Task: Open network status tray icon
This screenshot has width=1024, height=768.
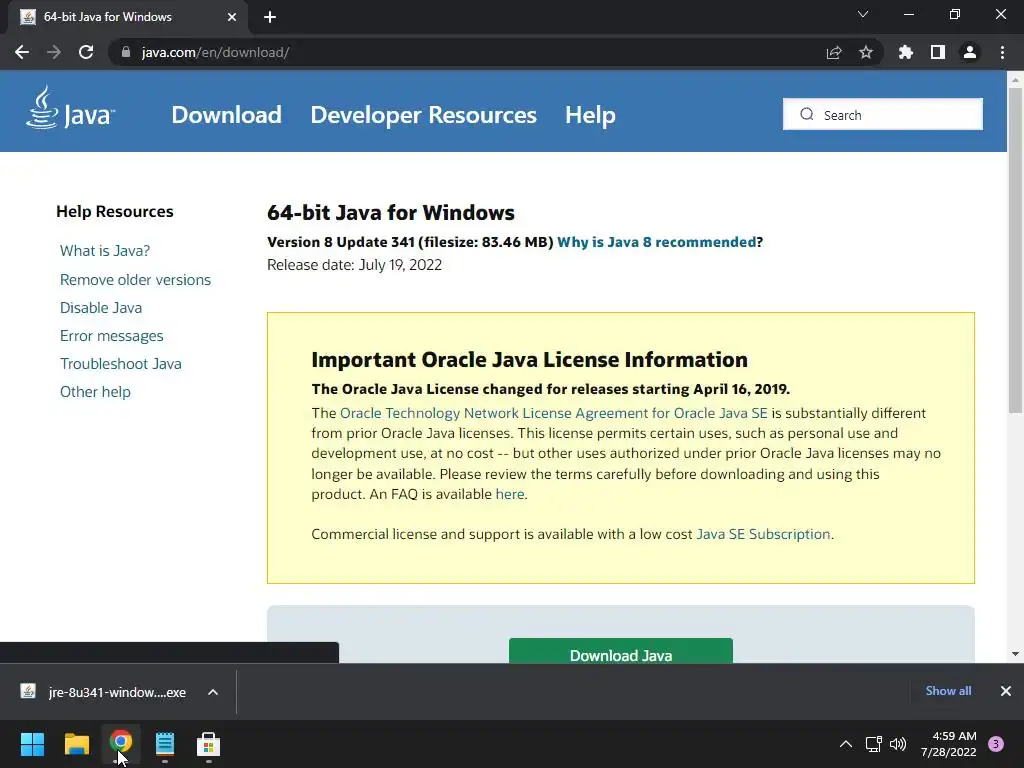Action: [x=873, y=744]
